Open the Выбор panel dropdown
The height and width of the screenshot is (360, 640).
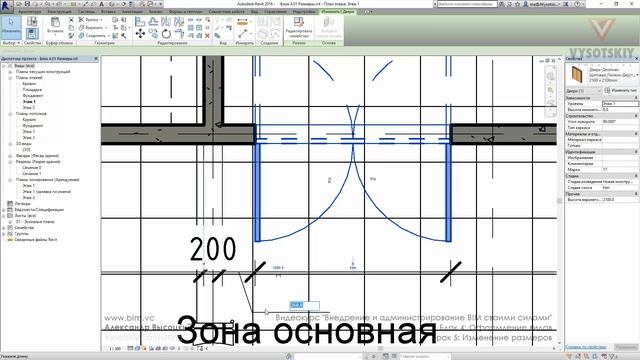pos(11,42)
